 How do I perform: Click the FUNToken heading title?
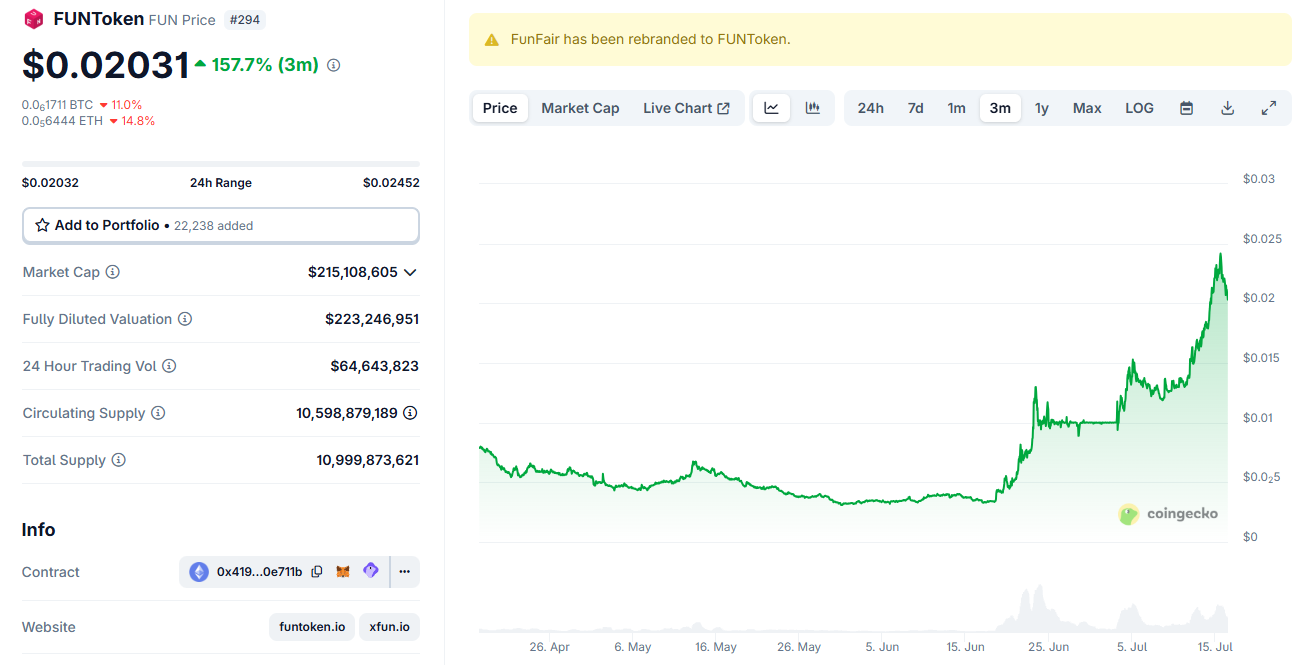click(98, 19)
